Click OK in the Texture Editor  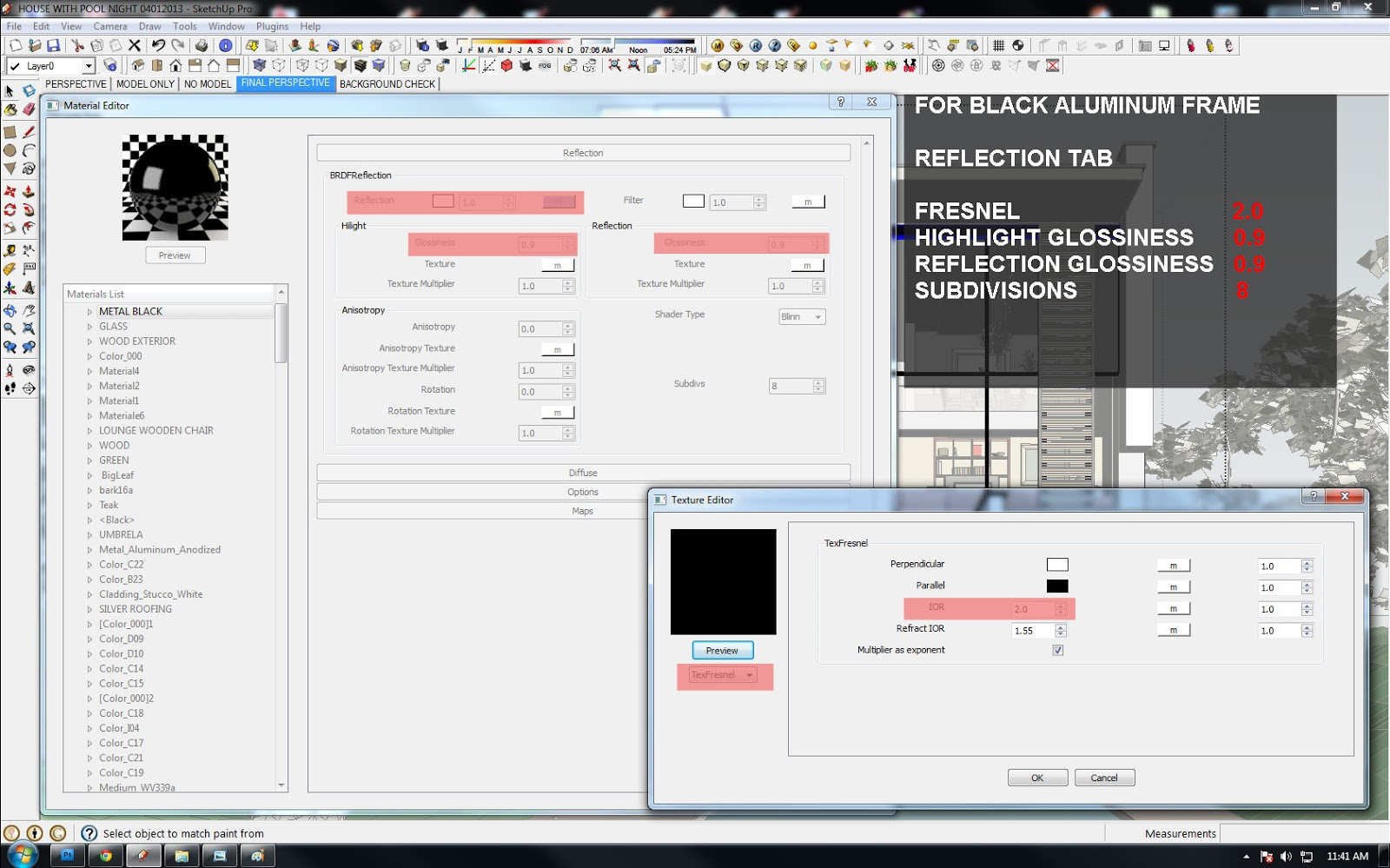point(1037,778)
